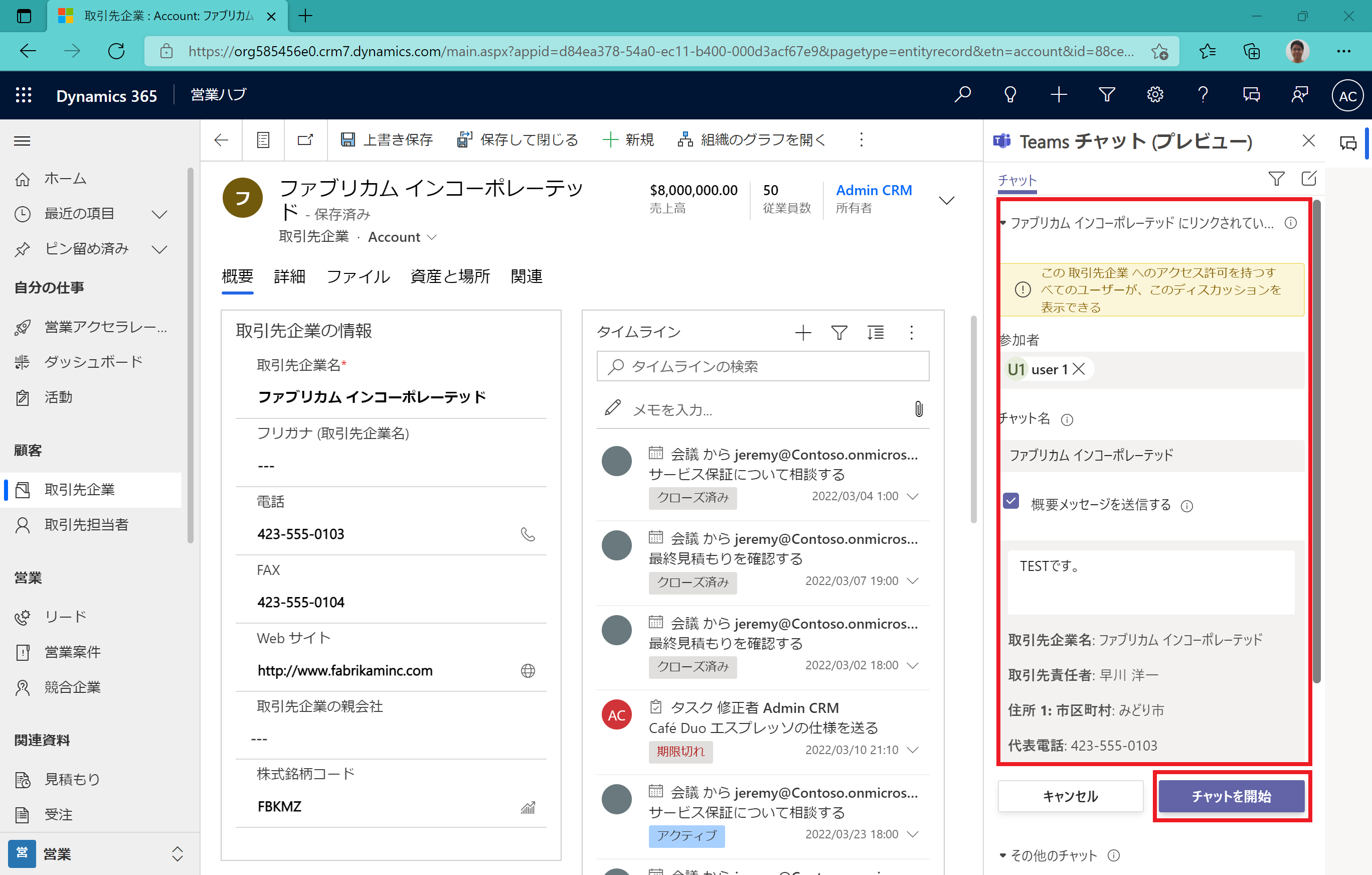Collapse the ファブリカム linked chats section
Screen dimensions: 1372x875
pos(1003,223)
